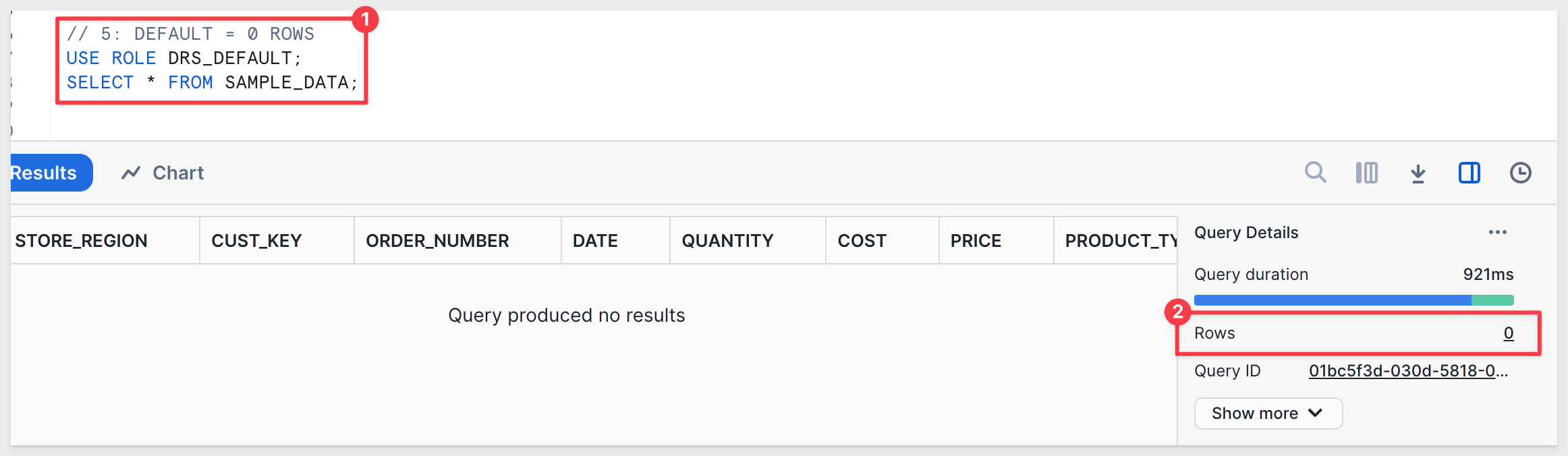Place cursor on the SELECT * FROM SAMPLE_DATA line
This screenshot has width=1568, height=456.
point(212,82)
